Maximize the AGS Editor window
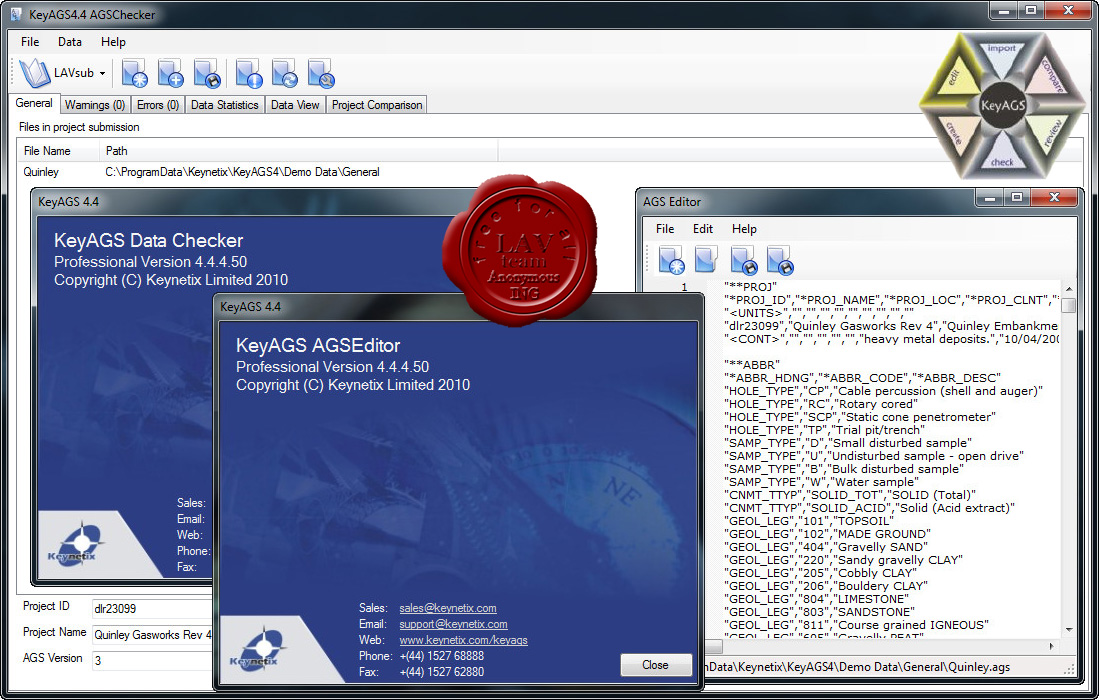 coord(1017,199)
